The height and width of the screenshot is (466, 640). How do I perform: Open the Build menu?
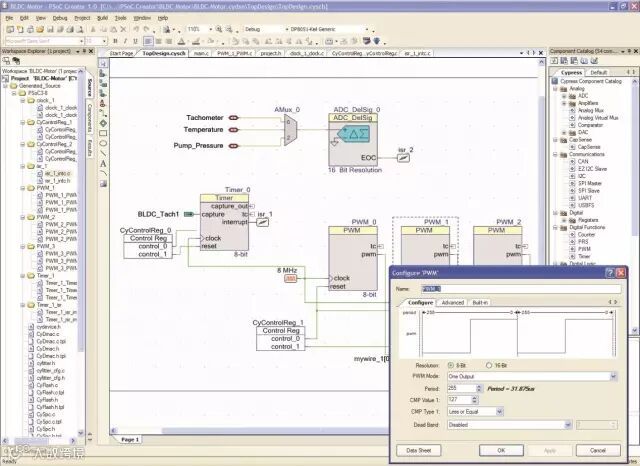click(102, 18)
